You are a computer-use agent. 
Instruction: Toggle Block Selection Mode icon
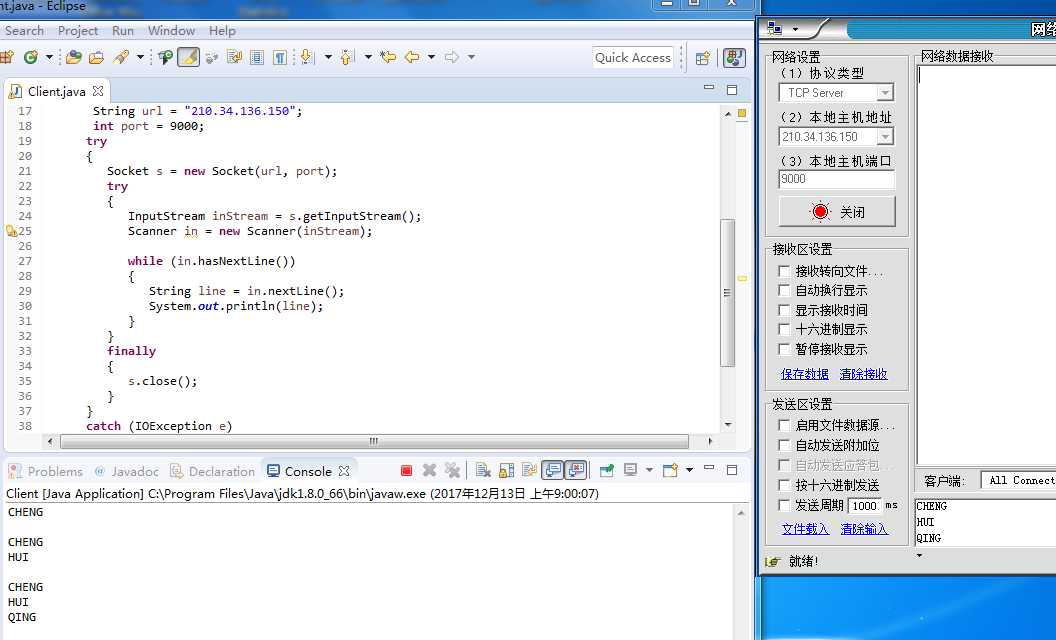point(257,57)
